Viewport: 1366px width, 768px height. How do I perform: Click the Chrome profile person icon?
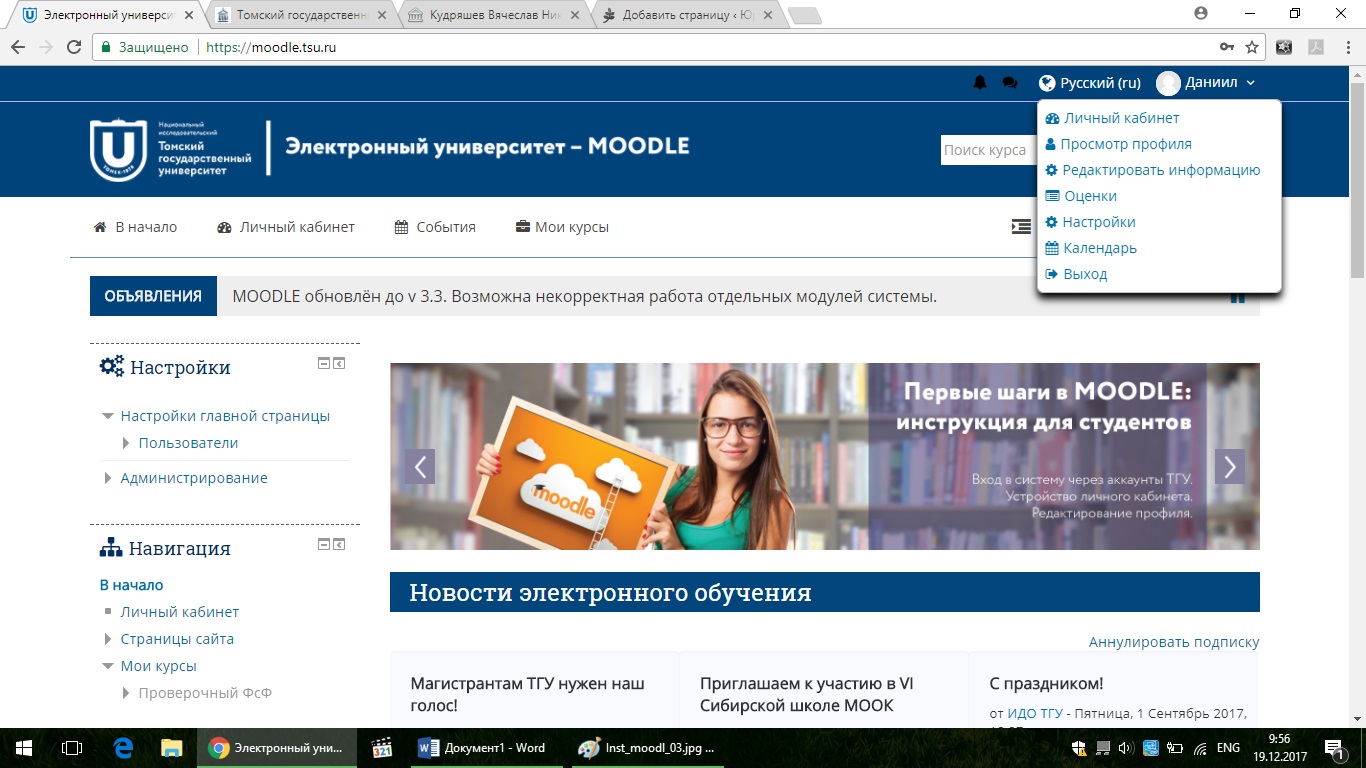(1201, 13)
